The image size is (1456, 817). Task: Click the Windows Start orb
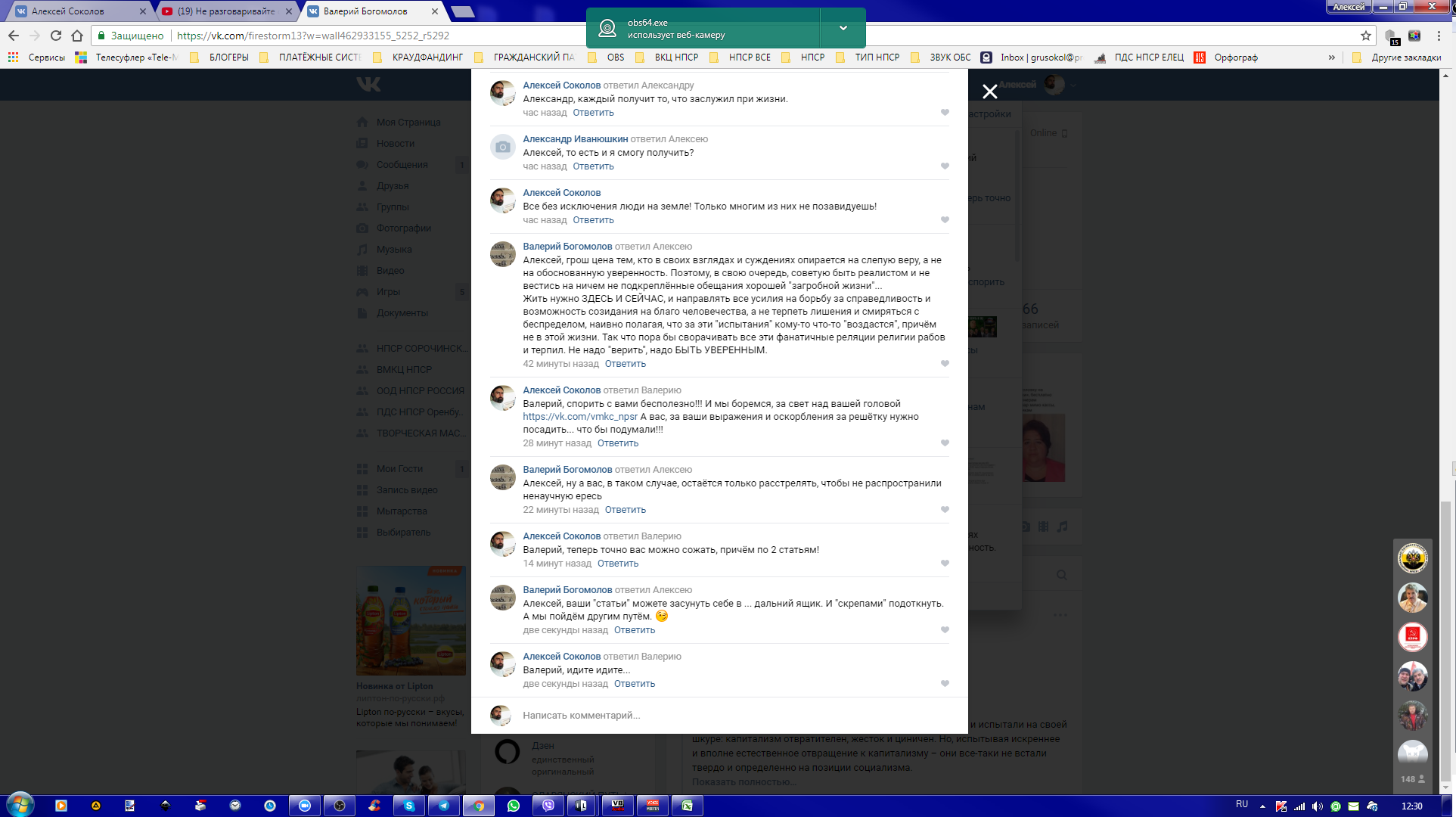click(x=20, y=804)
